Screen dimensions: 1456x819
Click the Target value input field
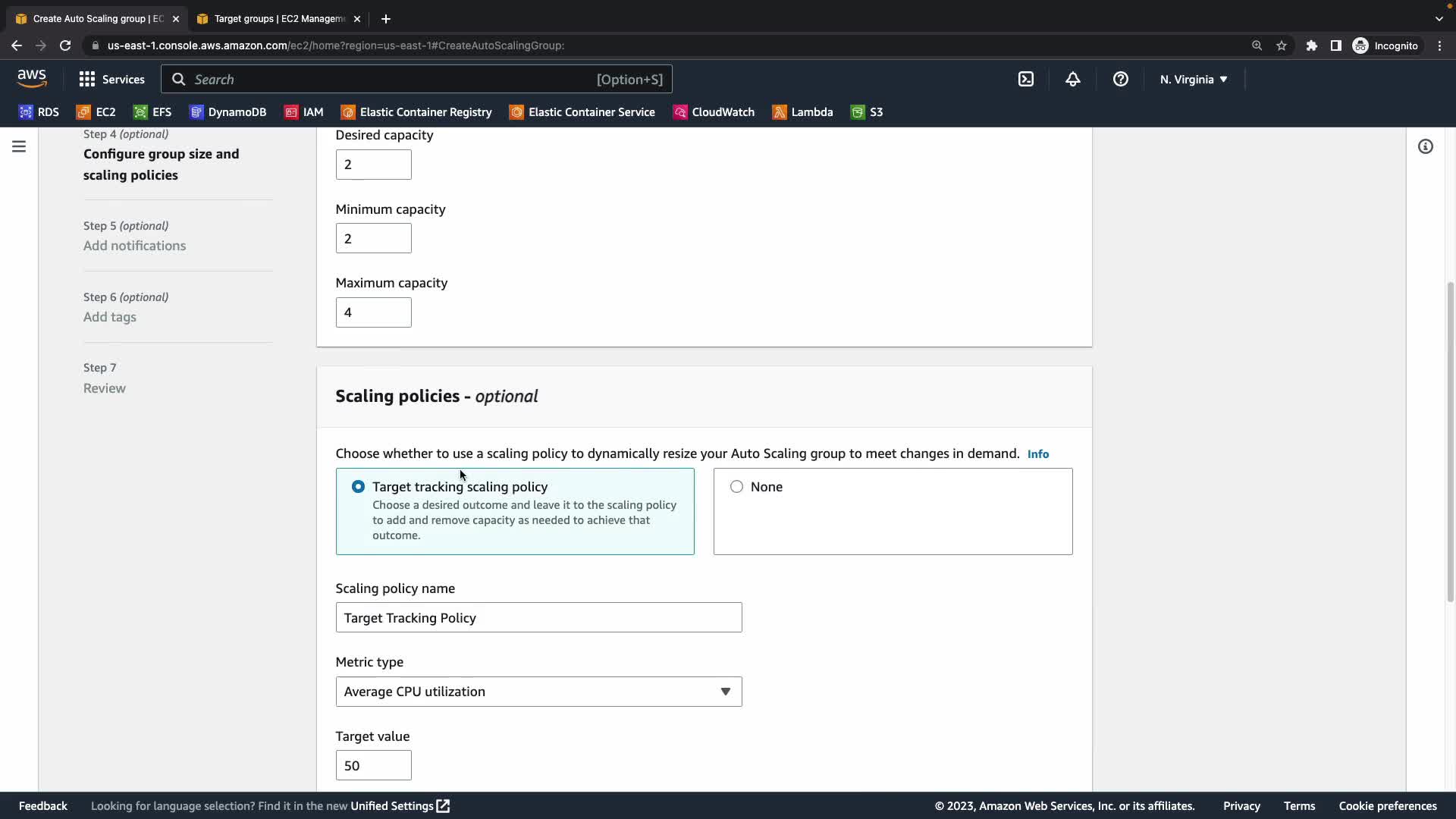[373, 766]
